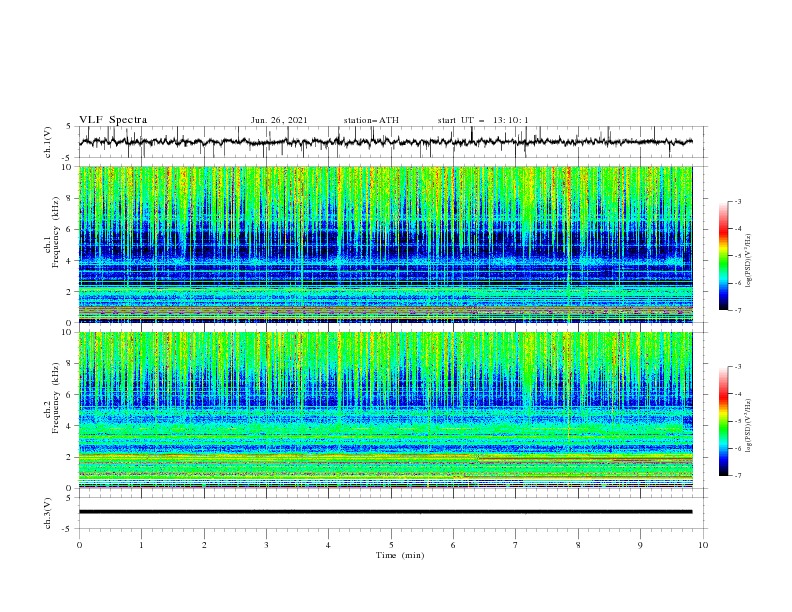Click time axis tick label "1"
The height and width of the screenshot is (612, 792).
pos(141,545)
